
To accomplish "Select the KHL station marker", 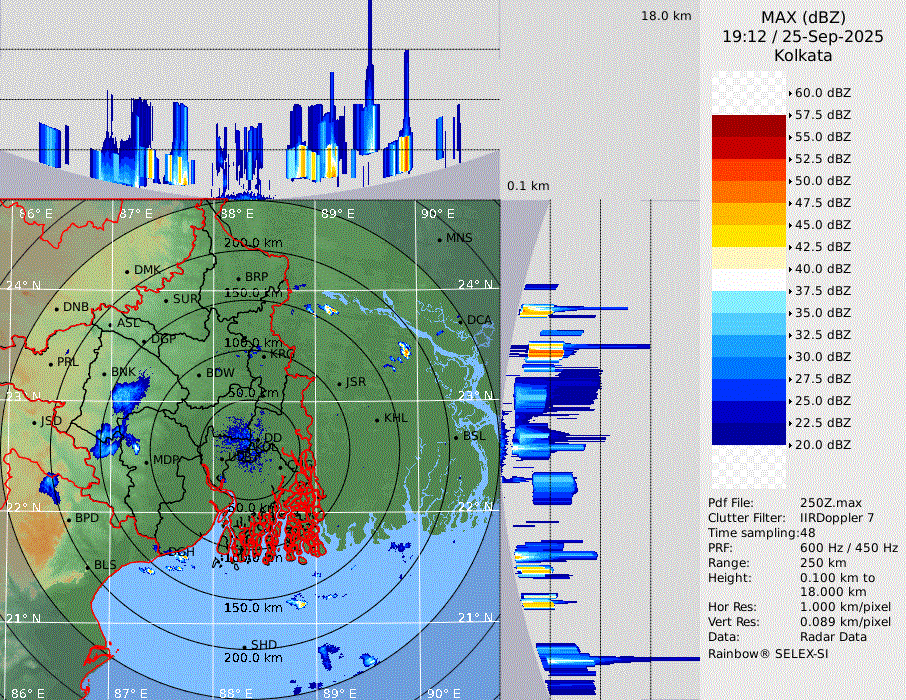I will pyautogui.click(x=377, y=419).
